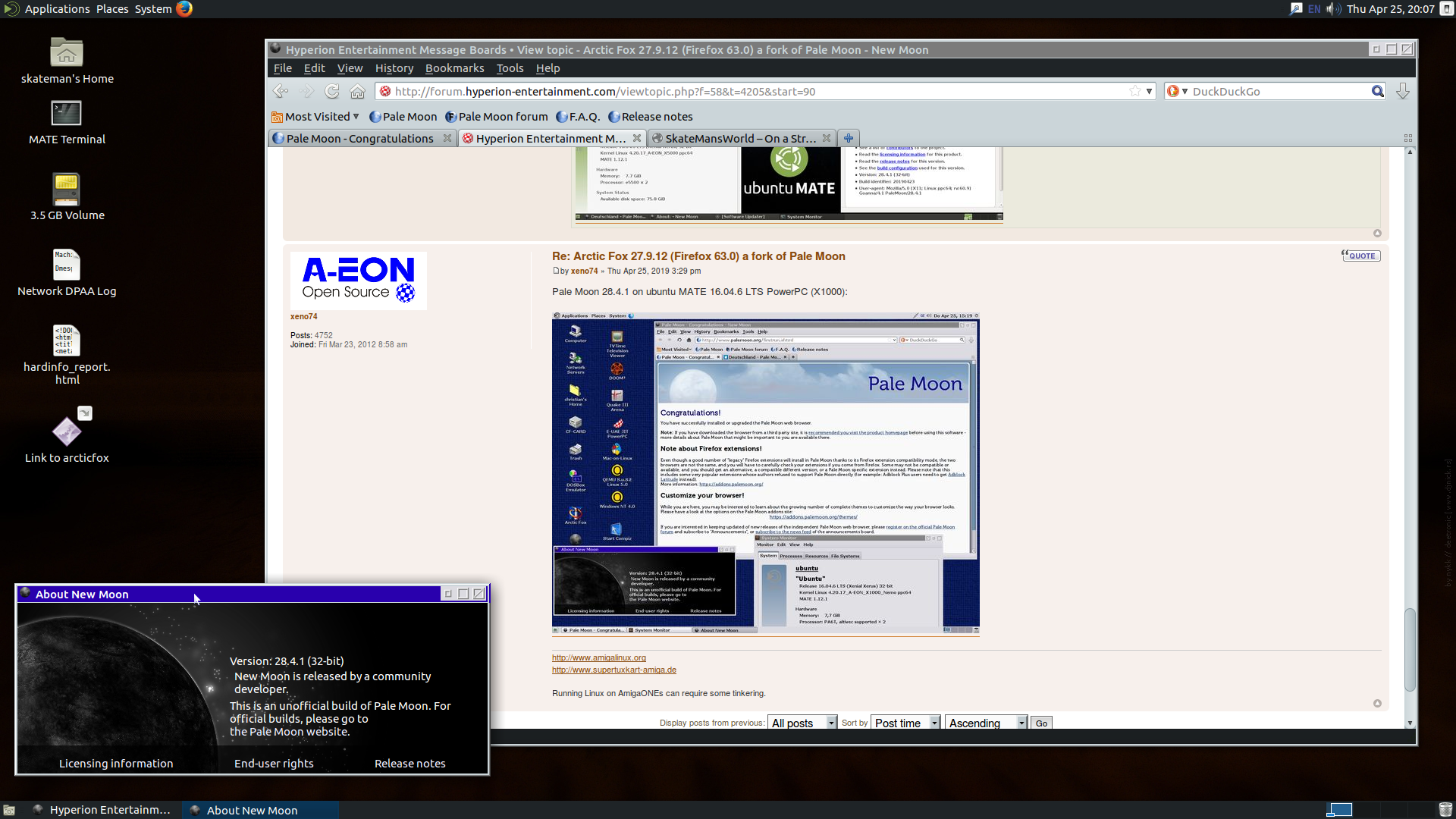Screen dimensions: 1456x819
Task: Open Link to arcticfox shortcut
Action: pyautogui.click(x=67, y=436)
